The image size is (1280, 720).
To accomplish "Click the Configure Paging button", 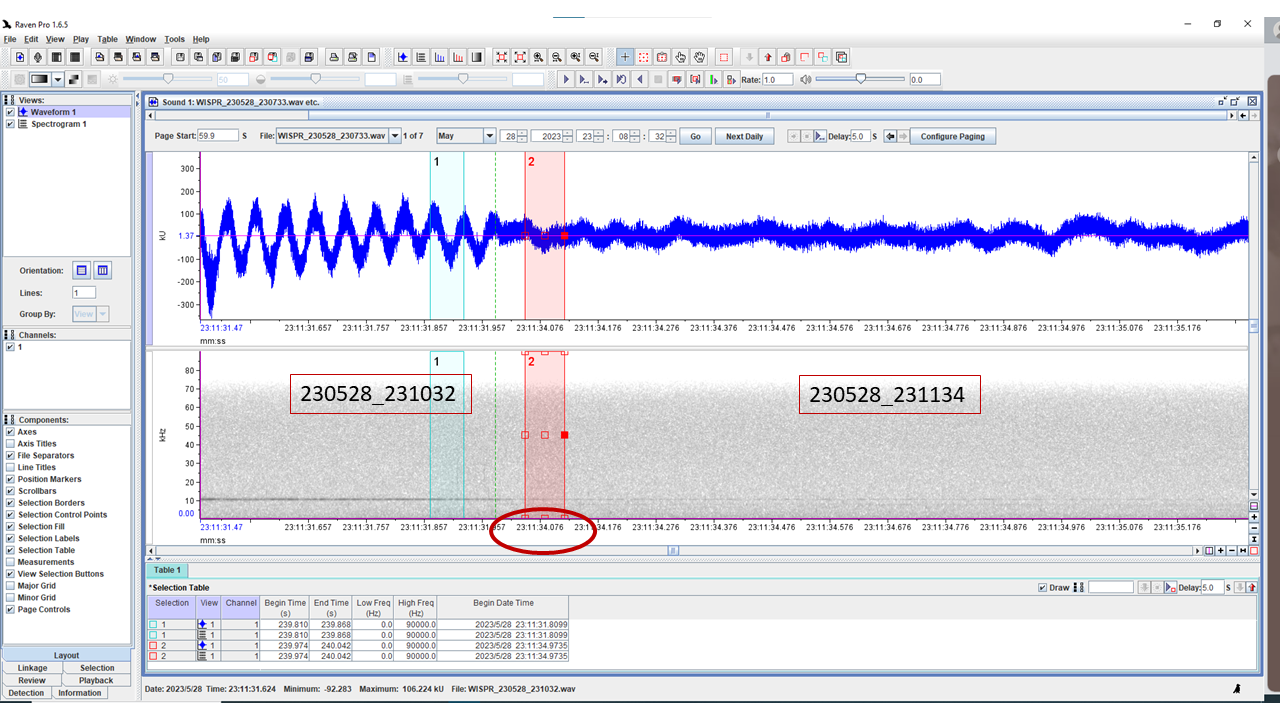I will (x=952, y=136).
